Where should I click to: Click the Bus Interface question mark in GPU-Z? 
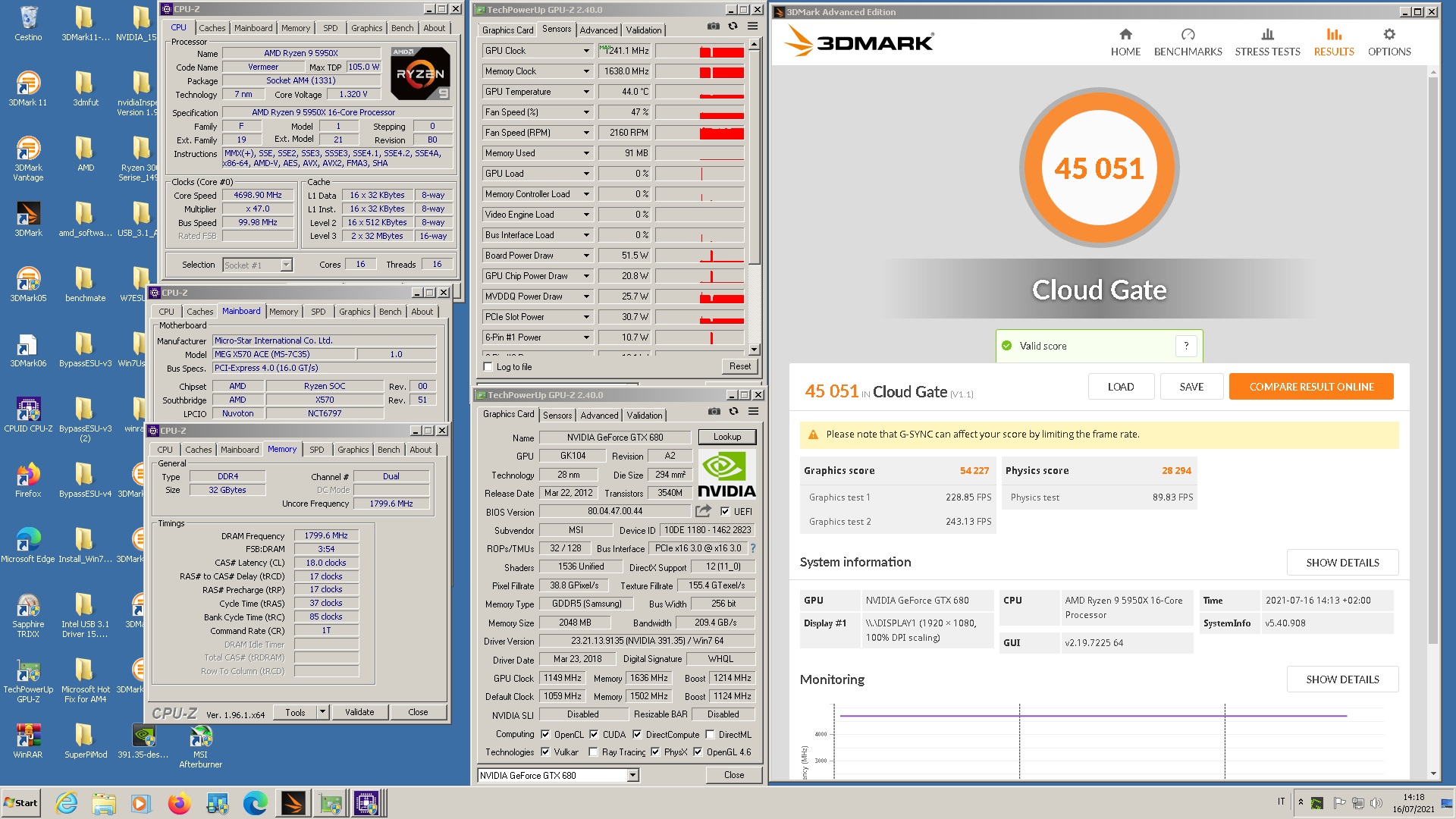pos(753,548)
